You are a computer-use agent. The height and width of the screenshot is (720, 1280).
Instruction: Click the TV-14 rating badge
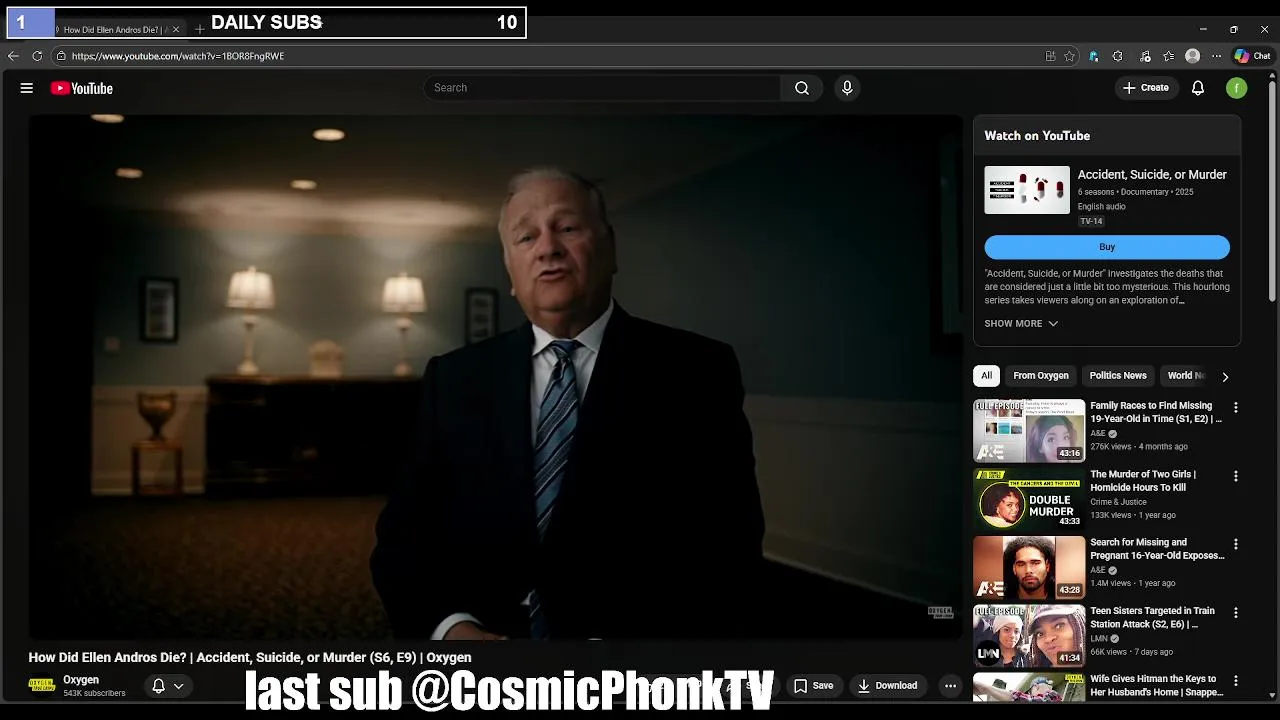coord(1091,221)
